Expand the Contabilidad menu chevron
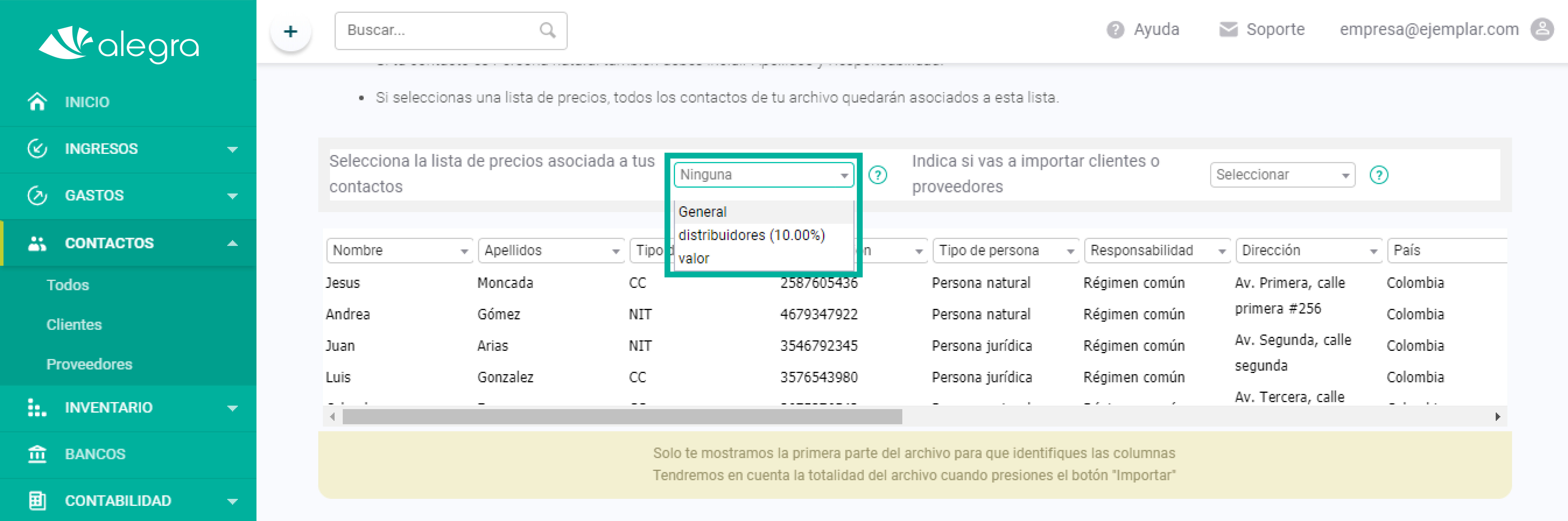 [233, 501]
